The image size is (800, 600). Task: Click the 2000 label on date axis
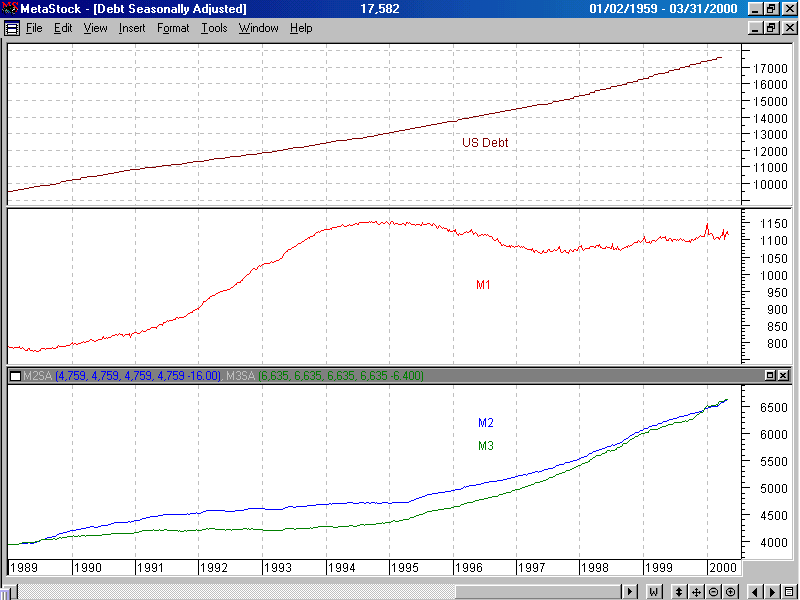pyautogui.click(x=723, y=567)
